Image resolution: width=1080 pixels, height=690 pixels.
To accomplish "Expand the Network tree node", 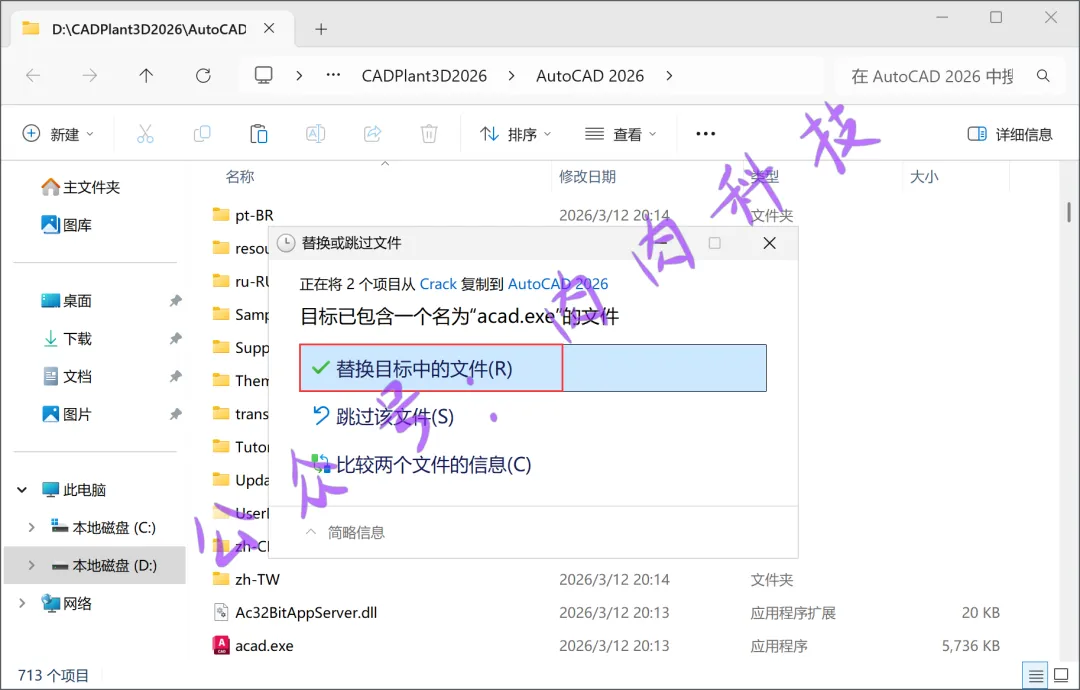I will (22, 603).
